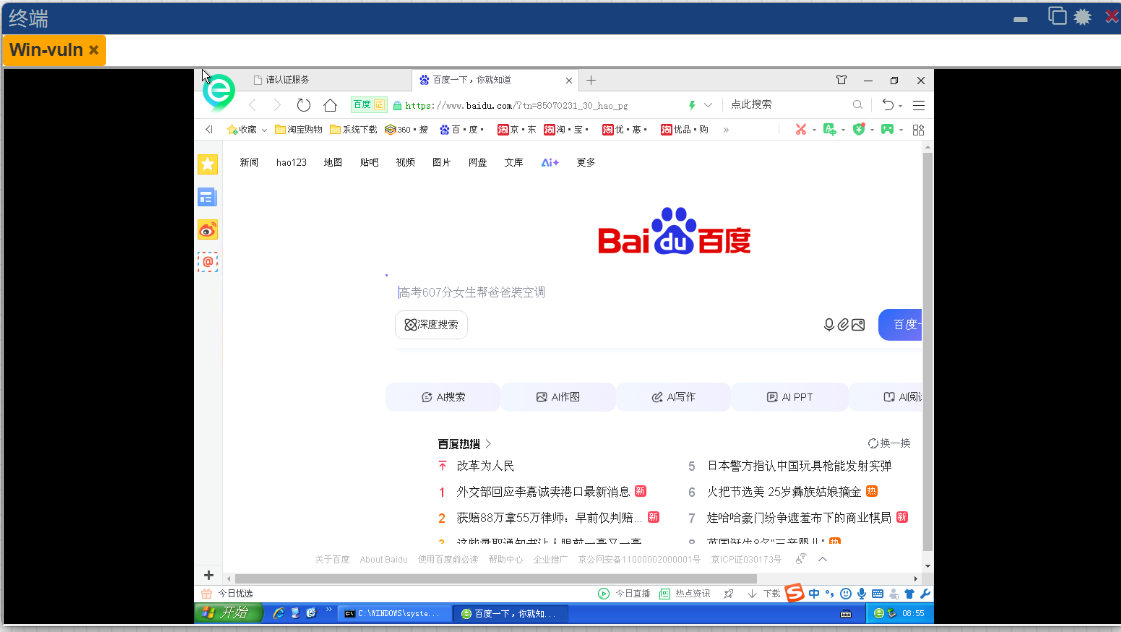Toggle Sogou punctuation mode icon

point(829,593)
